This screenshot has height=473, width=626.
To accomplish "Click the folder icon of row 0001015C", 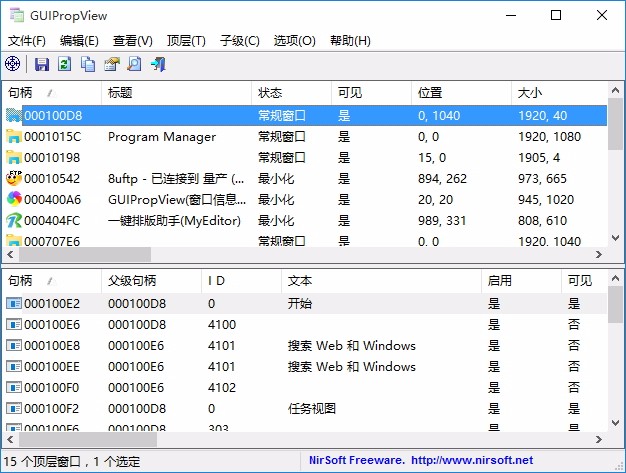I will click(14, 137).
